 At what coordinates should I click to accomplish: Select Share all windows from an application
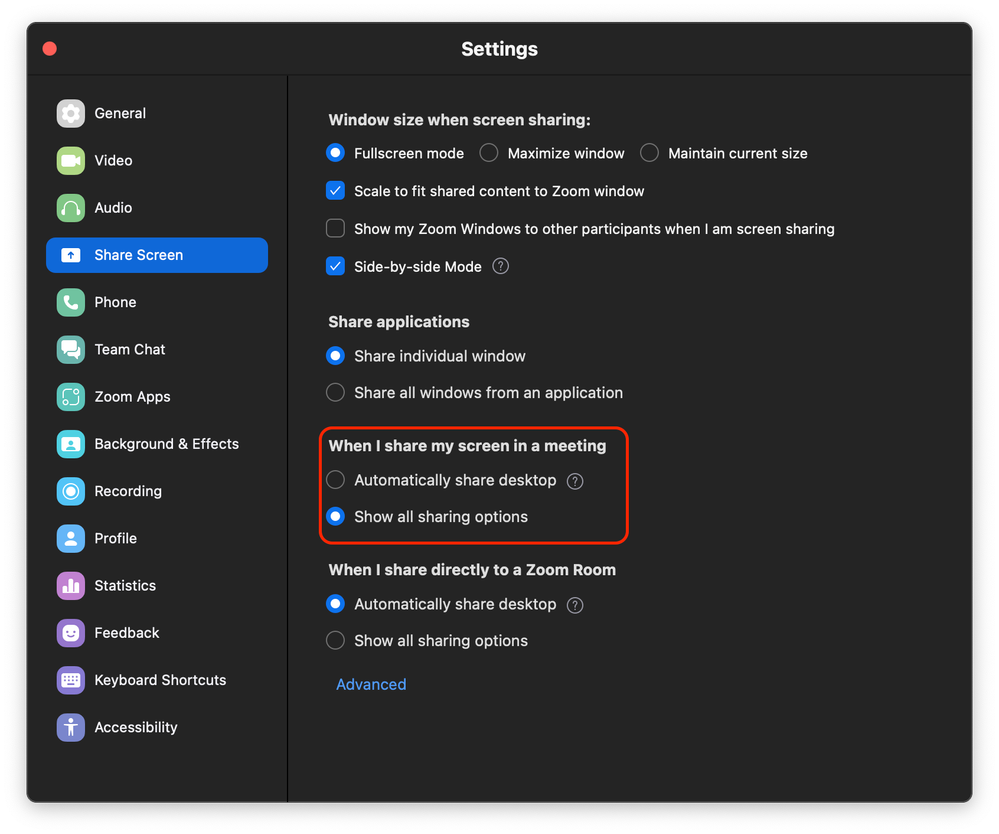[336, 393]
